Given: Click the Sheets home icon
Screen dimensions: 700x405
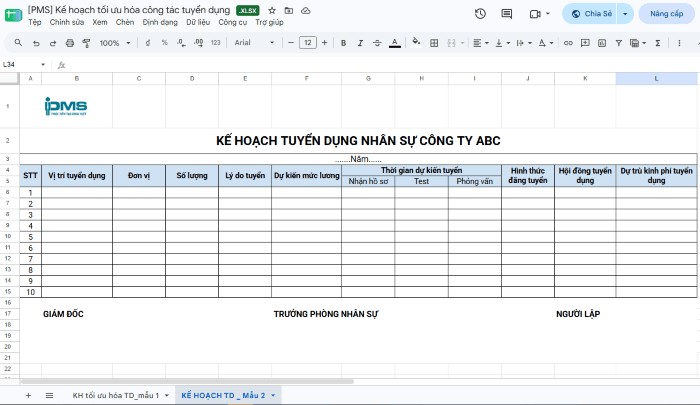Looking at the screenshot, I should pyautogui.click(x=13, y=15).
